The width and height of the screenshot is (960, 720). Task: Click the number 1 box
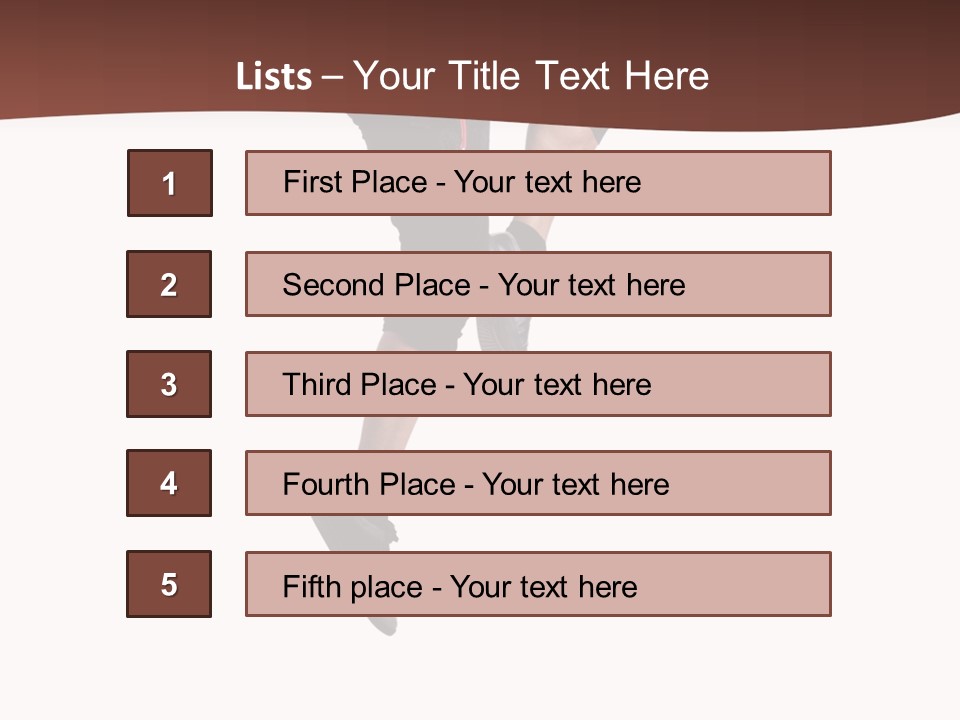[x=170, y=183]
